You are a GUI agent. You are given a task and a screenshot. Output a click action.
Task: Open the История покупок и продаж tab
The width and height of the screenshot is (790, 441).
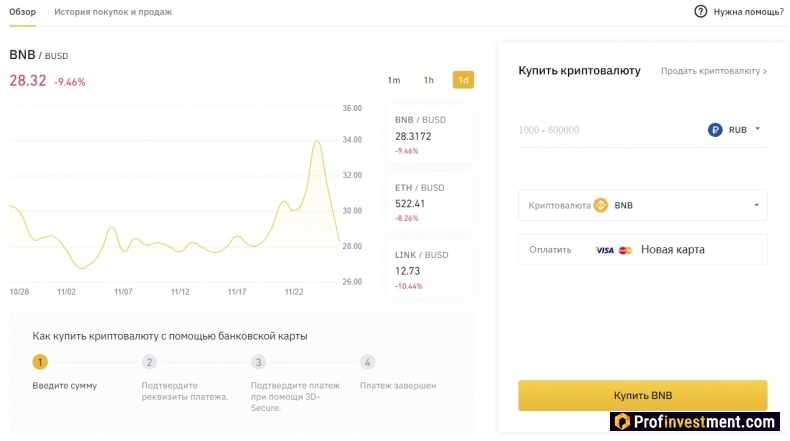click(x=113, y=12)
